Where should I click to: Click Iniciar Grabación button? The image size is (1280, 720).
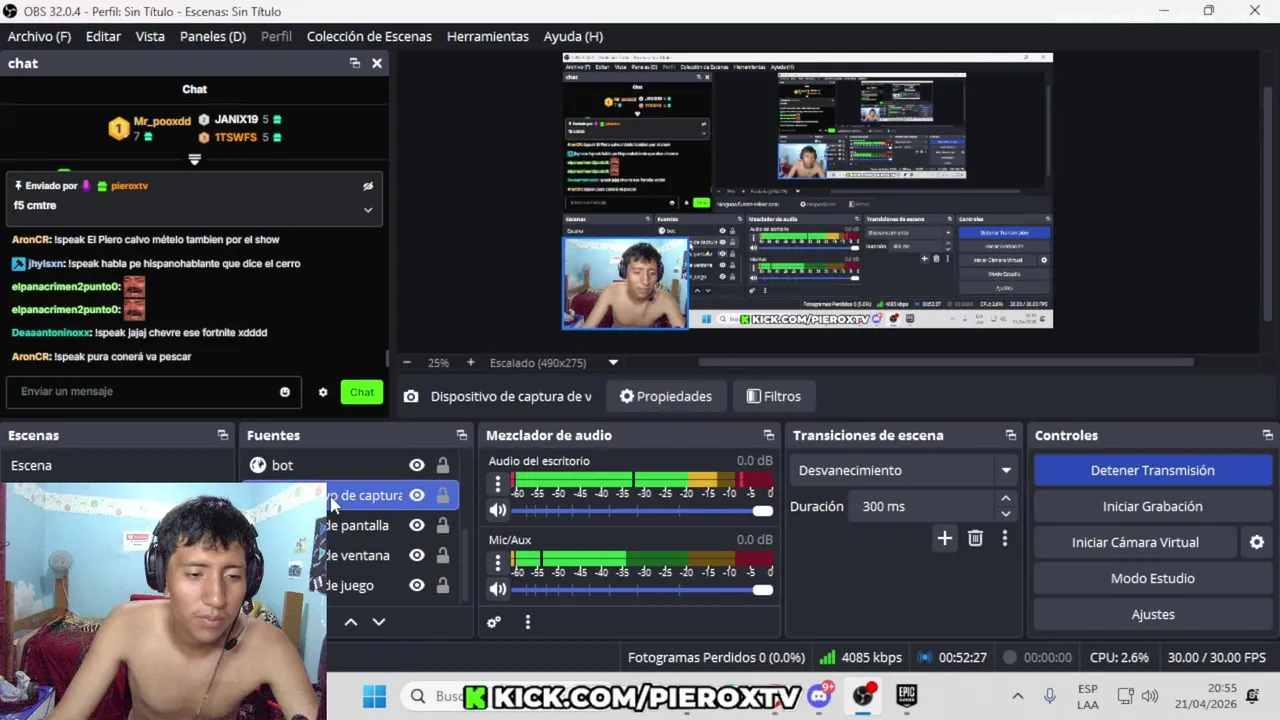1152,506
